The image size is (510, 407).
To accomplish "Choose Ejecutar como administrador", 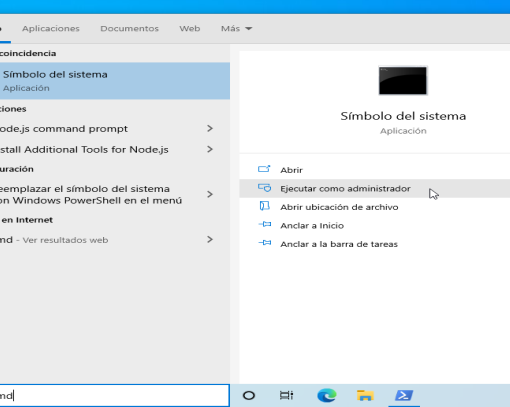I will coord(345,189).
